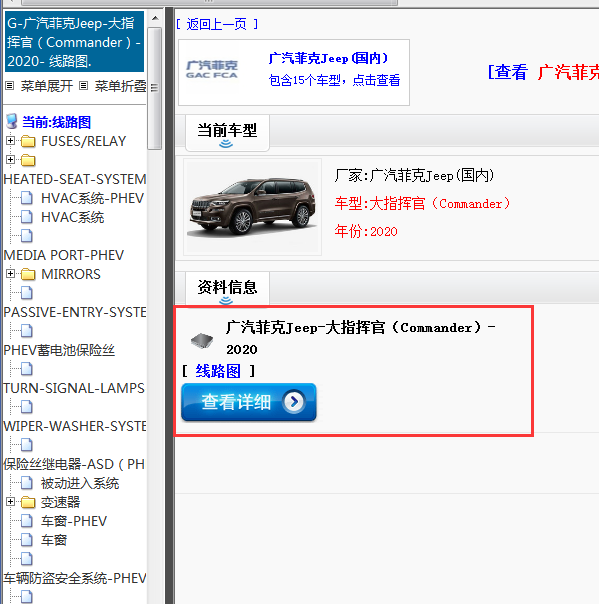The height and width of the screenshot is (604, 599).
Task: Click the 车型:大指挥官（Commander） text
Action: pos(422,203)
